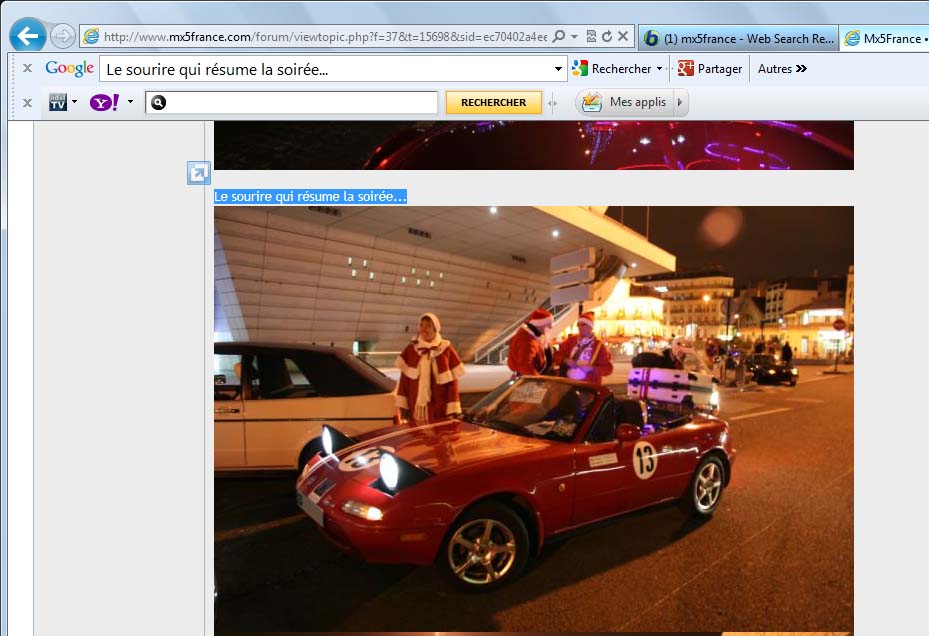Close the Yahoo toolbar
Viewport: 929px width, 636px height.
[27, 102]
